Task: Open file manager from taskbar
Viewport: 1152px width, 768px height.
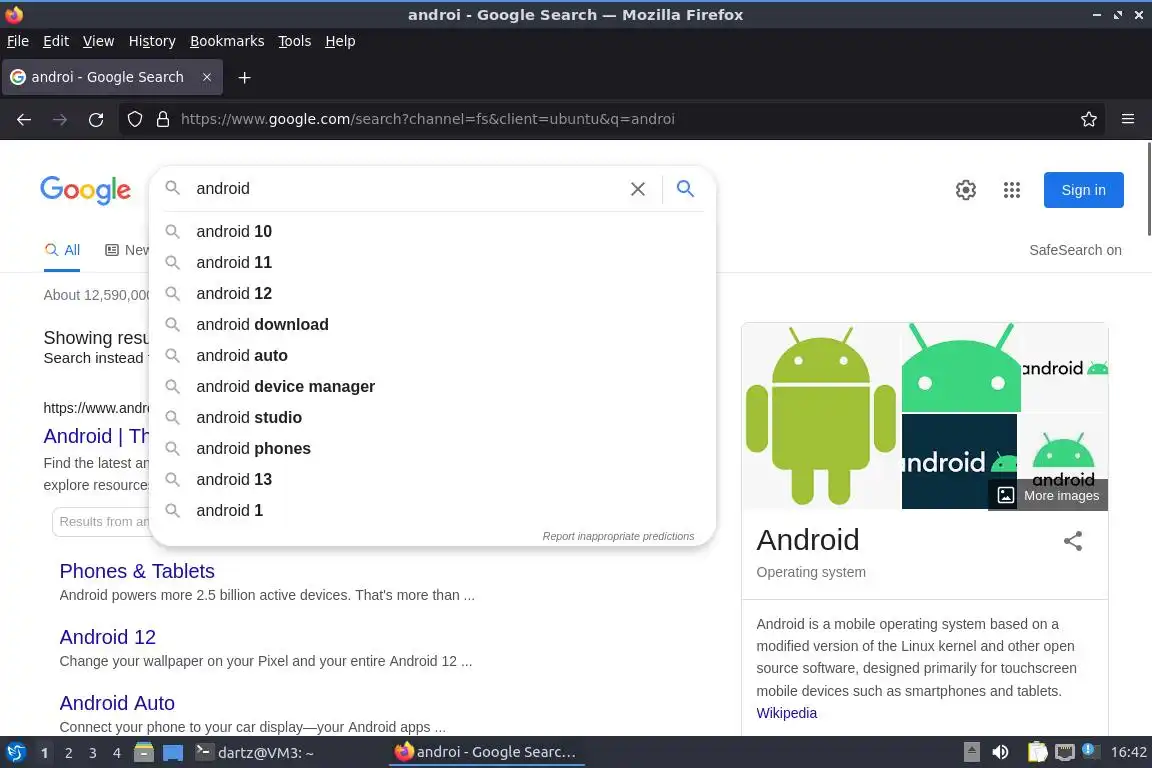Action: (143, 752)
